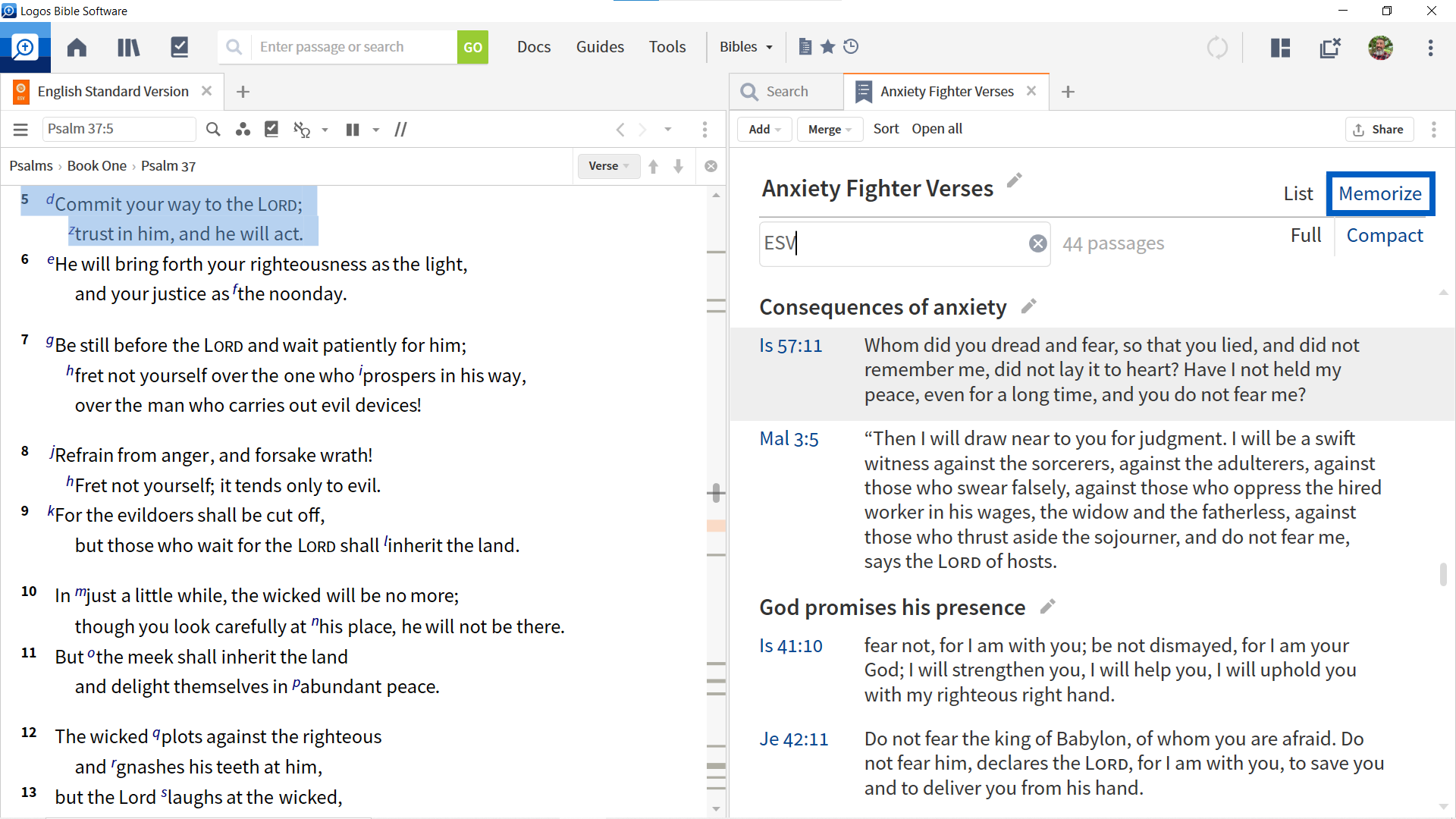Screen dimensions: 1456x819
Task: Go to the Home page
Action: click(x=77, y=47)
